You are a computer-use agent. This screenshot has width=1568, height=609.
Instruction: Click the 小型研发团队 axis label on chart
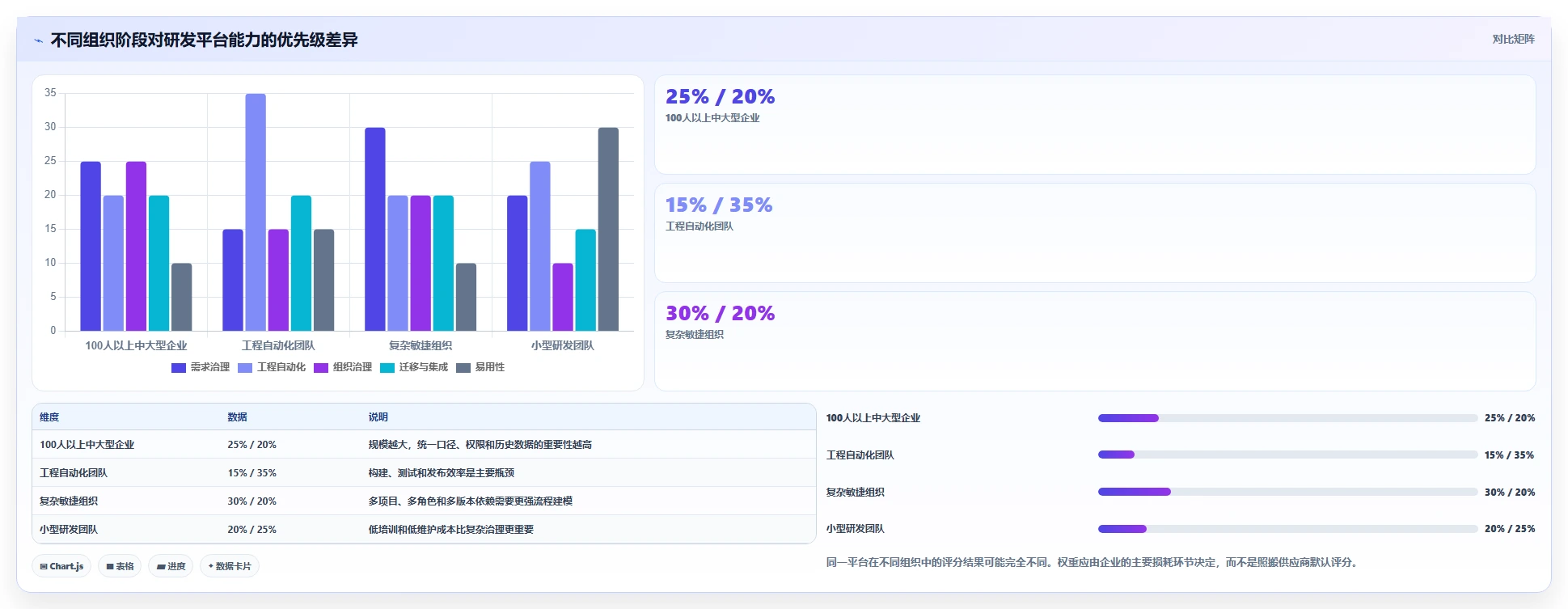[x=563, y=345]
